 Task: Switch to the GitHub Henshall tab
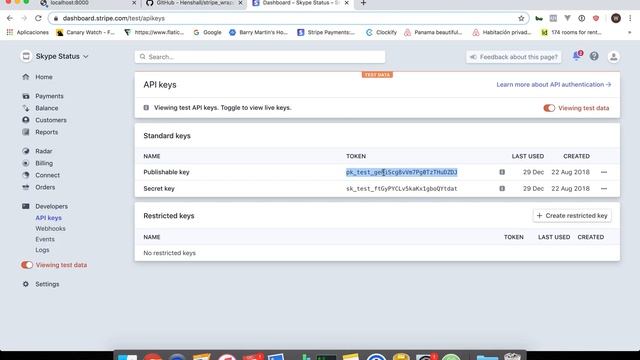[x=194, y=3]
